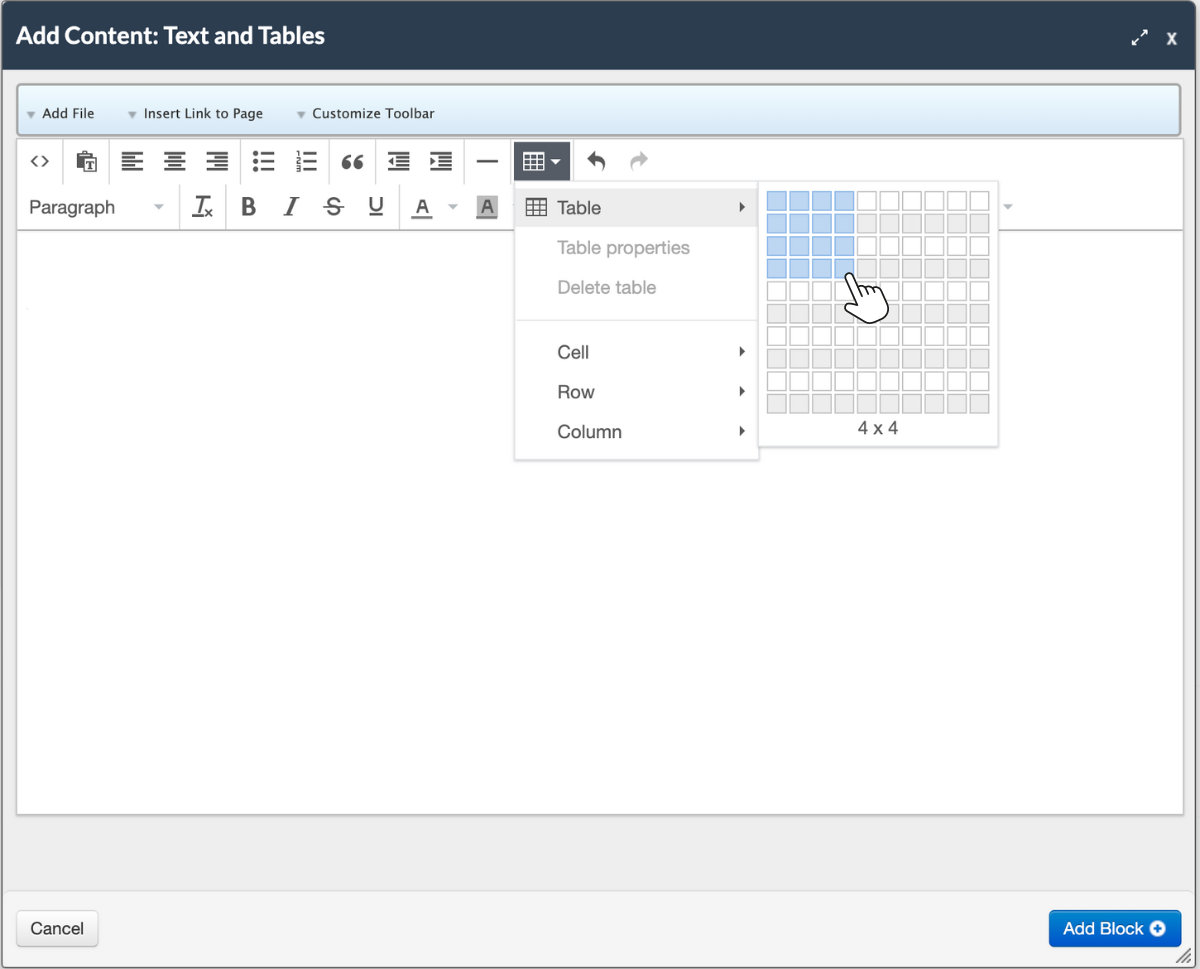
Task: Toggle italic formatting
Action: 291,207
